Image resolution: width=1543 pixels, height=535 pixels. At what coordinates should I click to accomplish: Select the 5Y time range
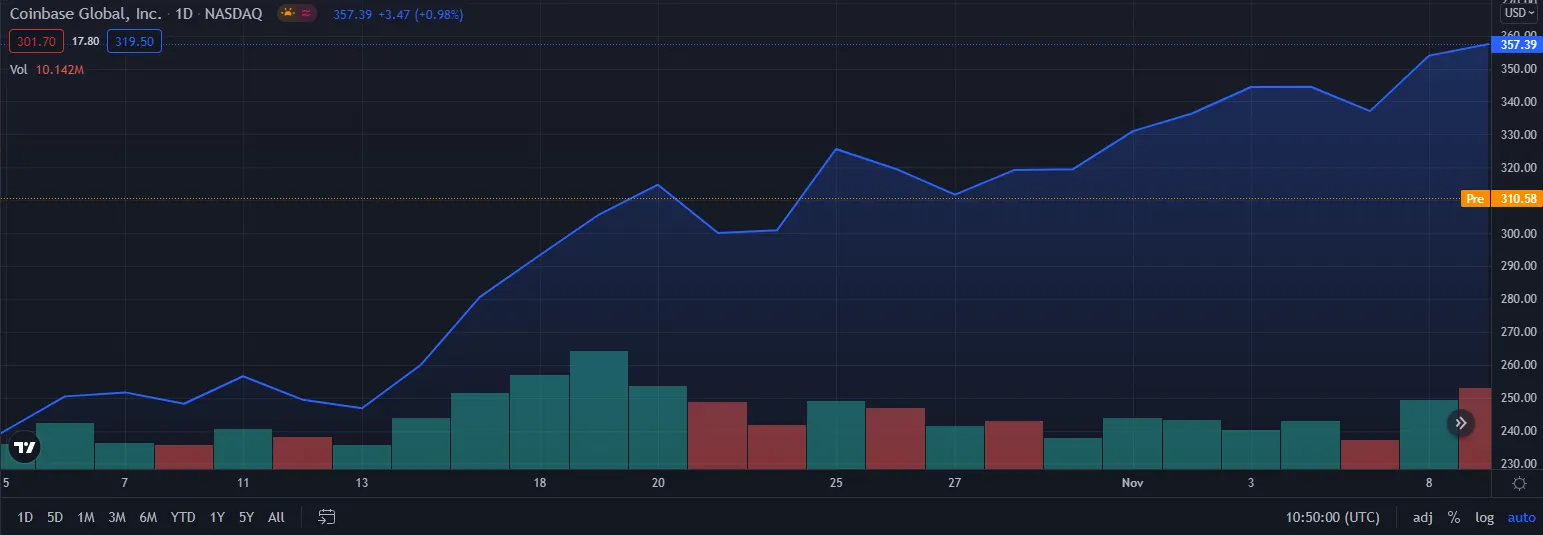[246, 517]
